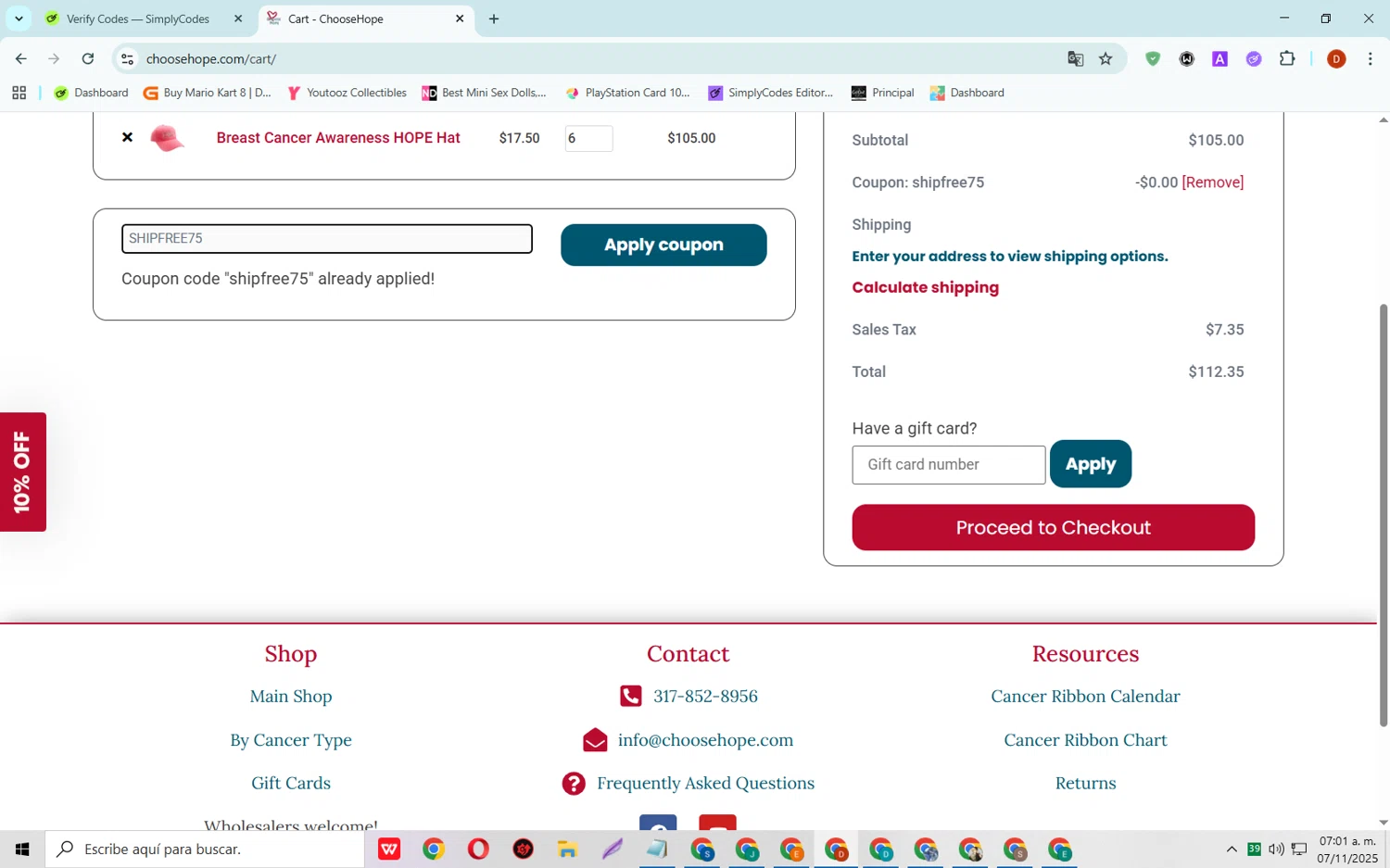Open Returns link

click(1085, 783)
